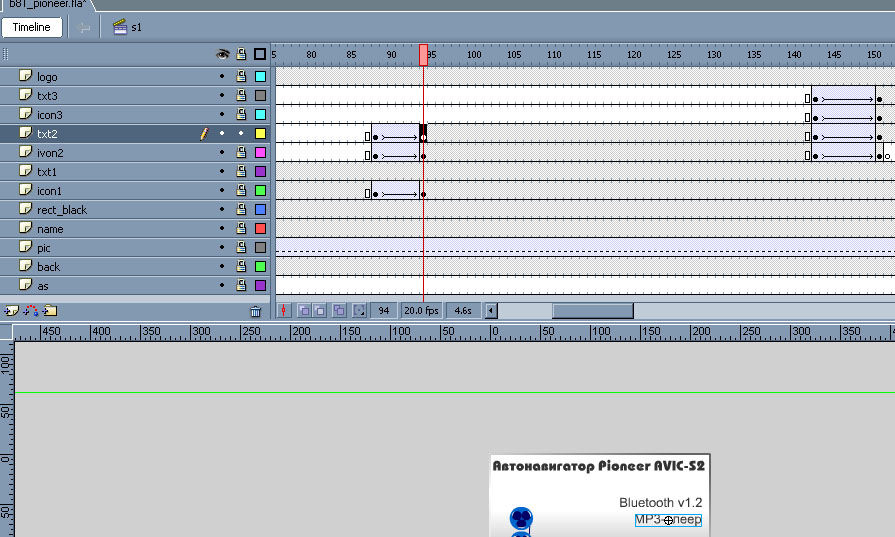
Task: Click the current frame value 94
Action: coord(384,310)
